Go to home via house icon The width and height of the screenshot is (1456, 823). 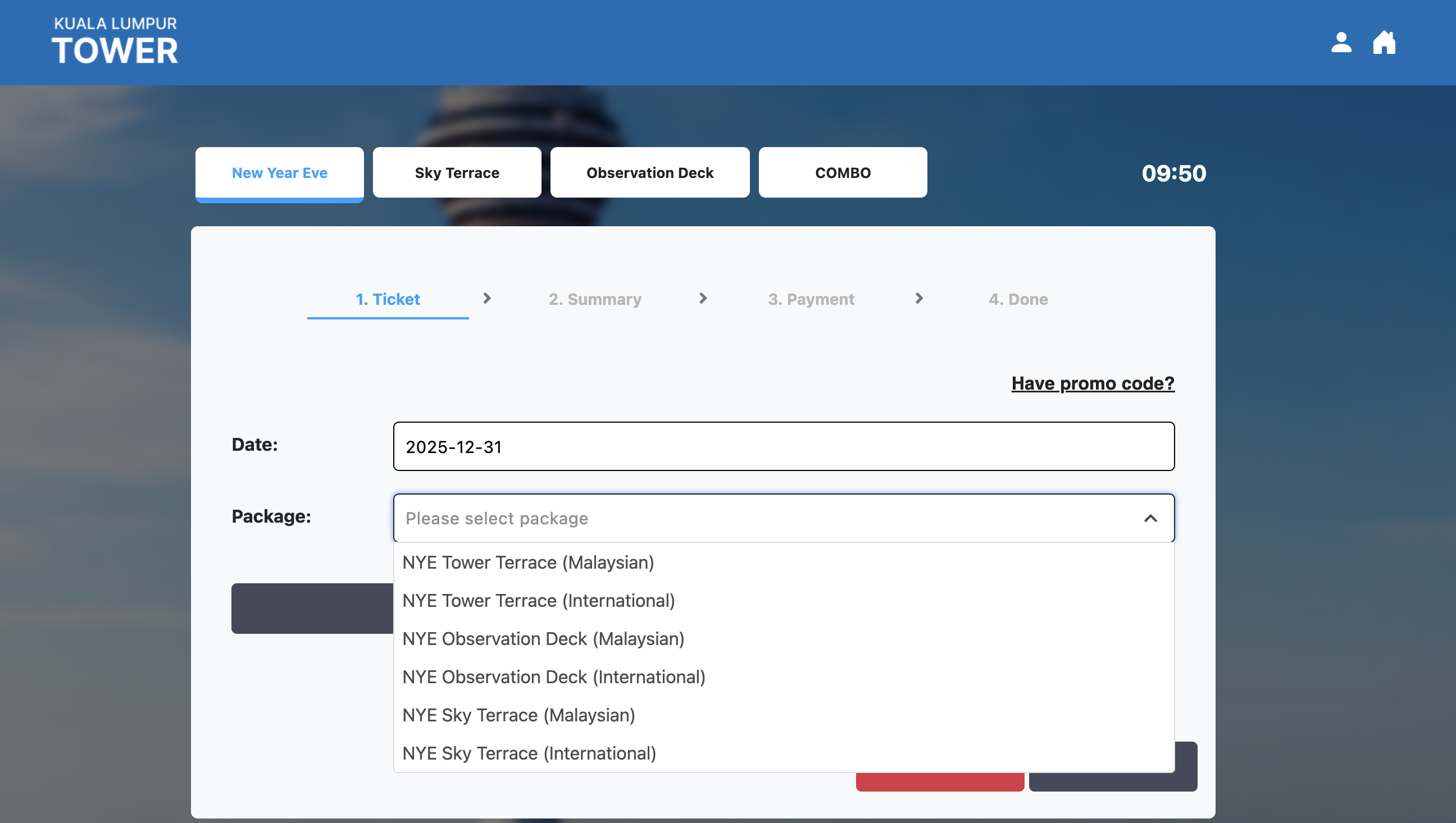pos(1384,43)
